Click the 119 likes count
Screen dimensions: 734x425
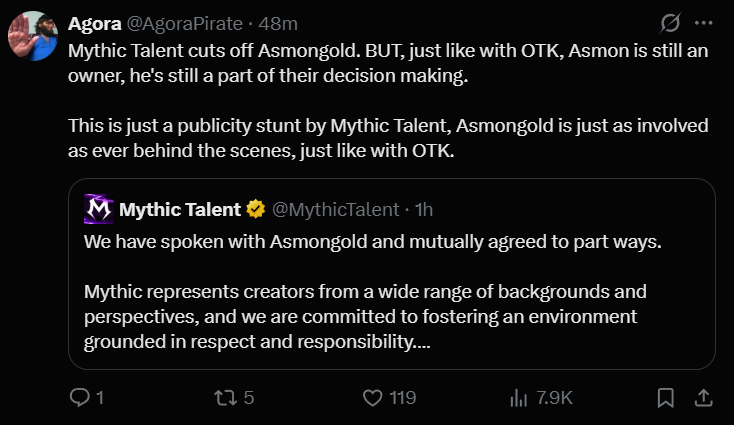[402, 398]
